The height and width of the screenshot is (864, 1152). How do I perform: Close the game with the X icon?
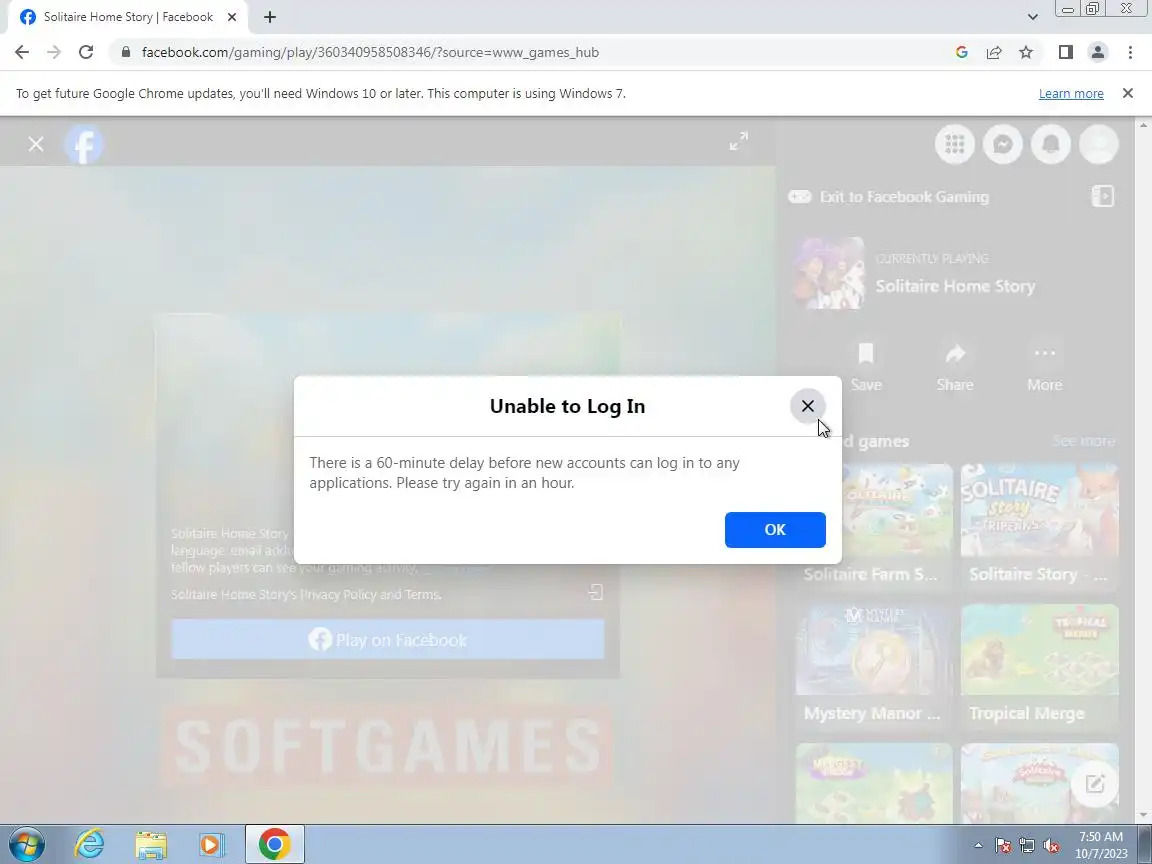click(36, 144)
